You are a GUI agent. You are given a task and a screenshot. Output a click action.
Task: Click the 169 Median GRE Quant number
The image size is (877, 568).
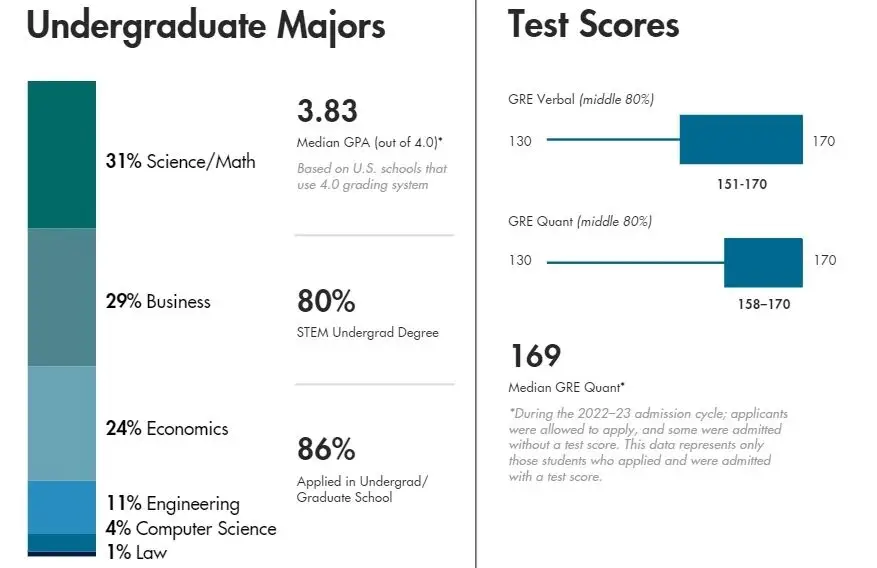[535, 356]
